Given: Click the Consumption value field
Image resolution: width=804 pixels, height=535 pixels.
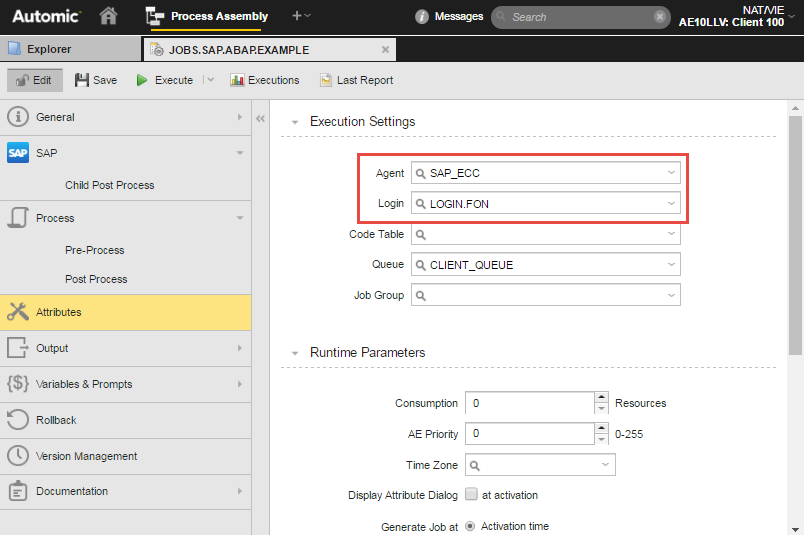Looking at the screenshot, I should (x=530, y=403).
